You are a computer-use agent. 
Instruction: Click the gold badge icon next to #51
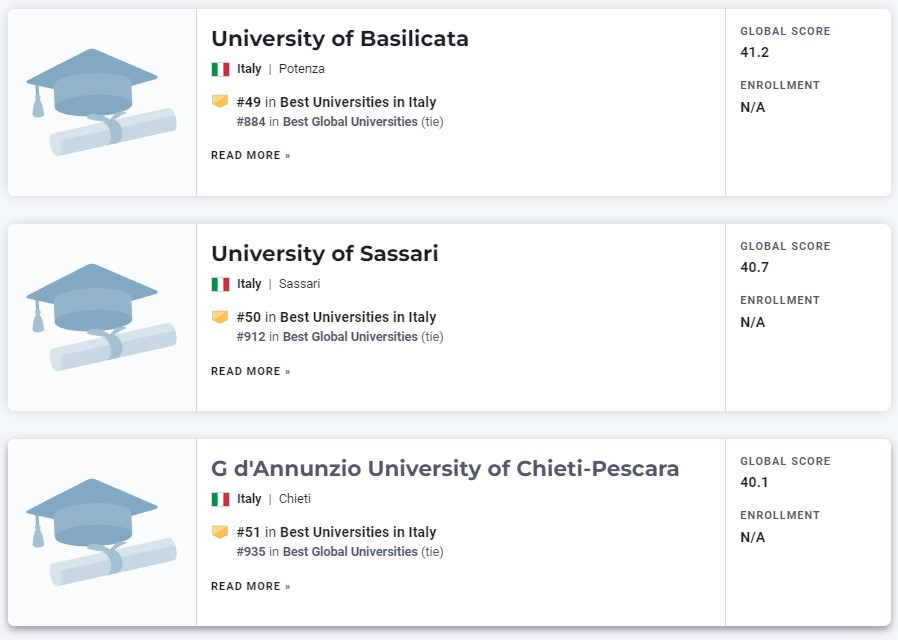[220, 532]
